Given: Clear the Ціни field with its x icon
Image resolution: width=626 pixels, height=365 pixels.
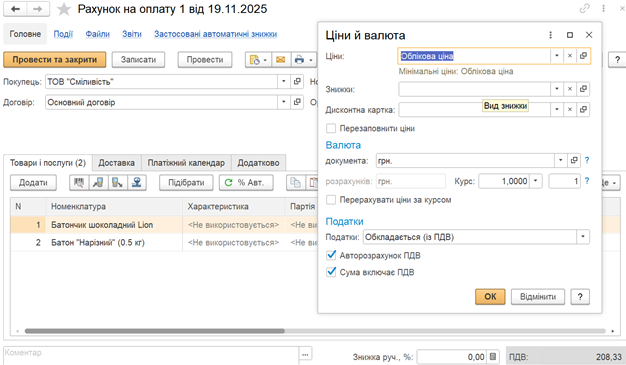Looking at the screenshot, I should pyautogui.click(x=570, y=56).
